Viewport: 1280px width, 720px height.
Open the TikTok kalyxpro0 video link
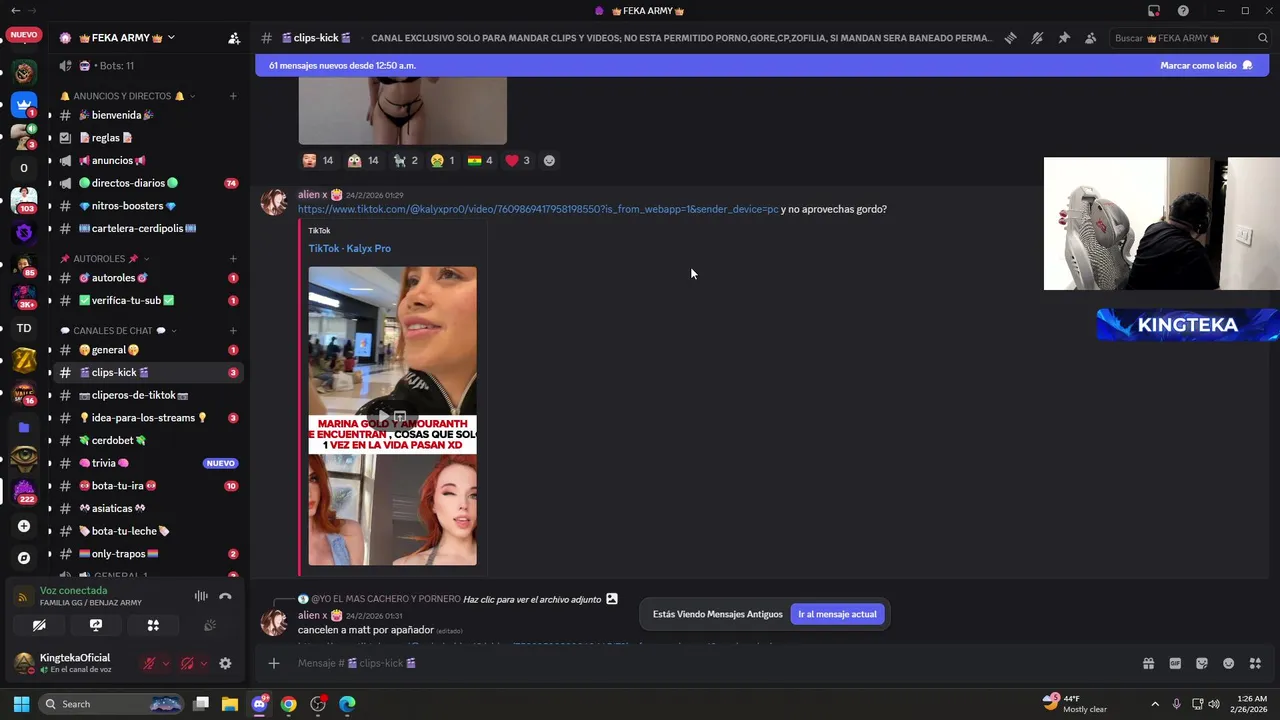pos(538,209)
